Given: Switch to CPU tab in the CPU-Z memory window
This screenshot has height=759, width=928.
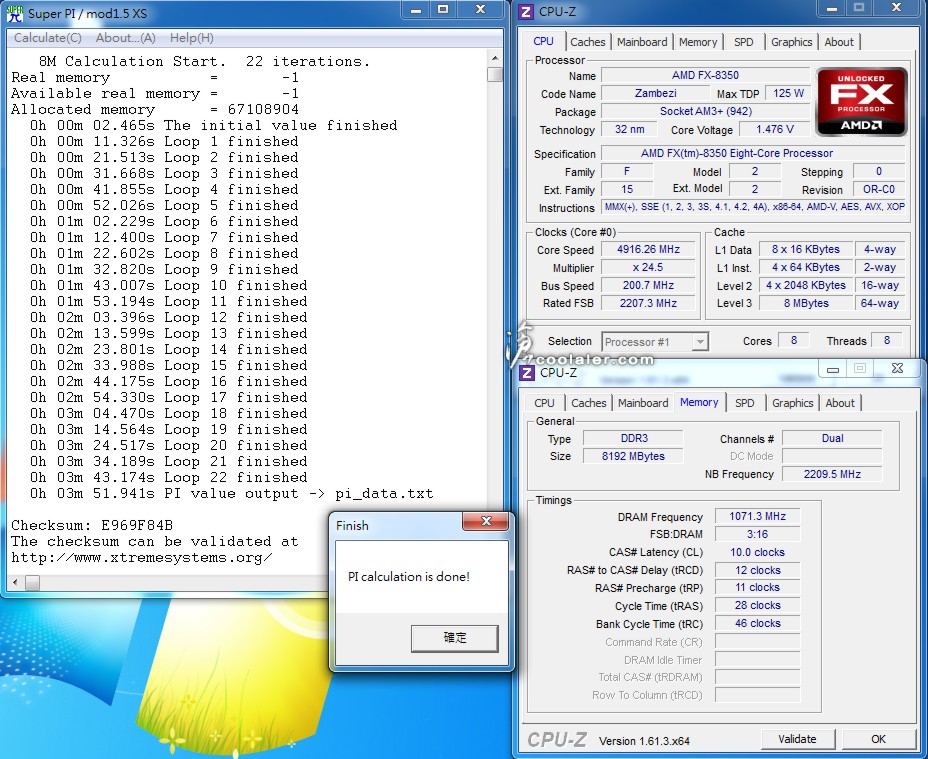Looking at the screenshot, I should [x=544, y=403].
